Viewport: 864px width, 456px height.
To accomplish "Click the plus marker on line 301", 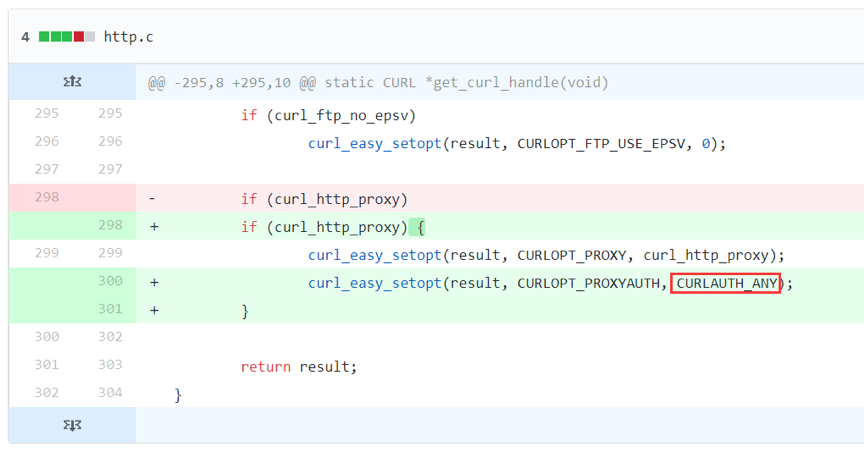I will click(x=154, y=311).
